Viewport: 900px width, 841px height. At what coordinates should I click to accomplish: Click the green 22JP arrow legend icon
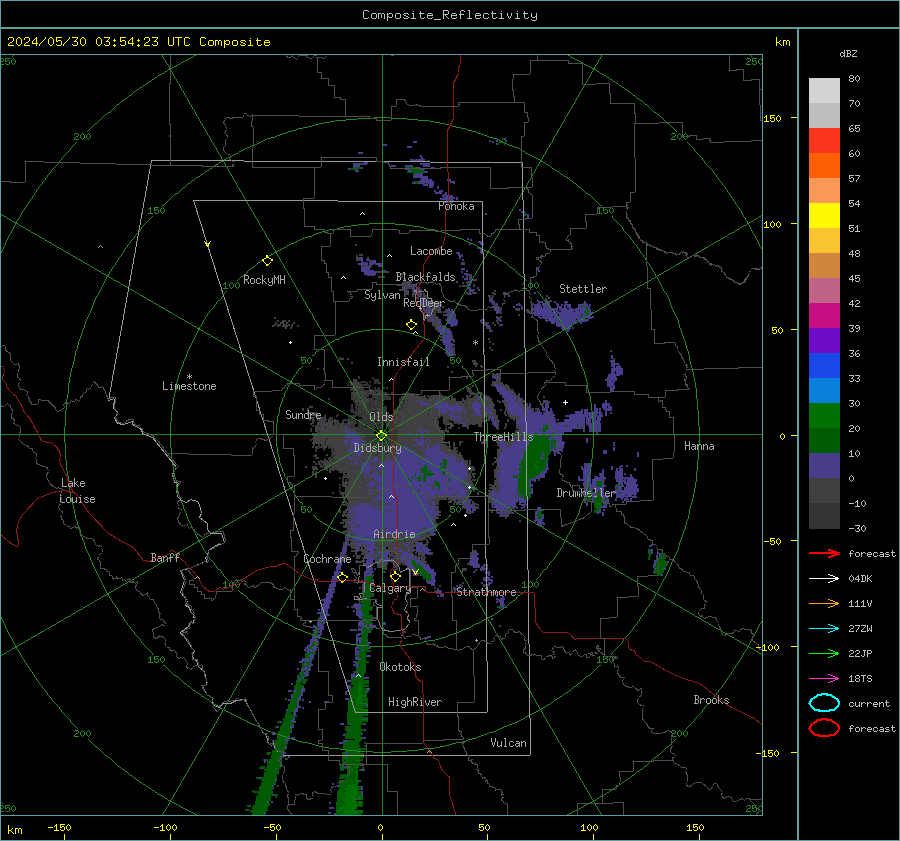coord(824,653)
